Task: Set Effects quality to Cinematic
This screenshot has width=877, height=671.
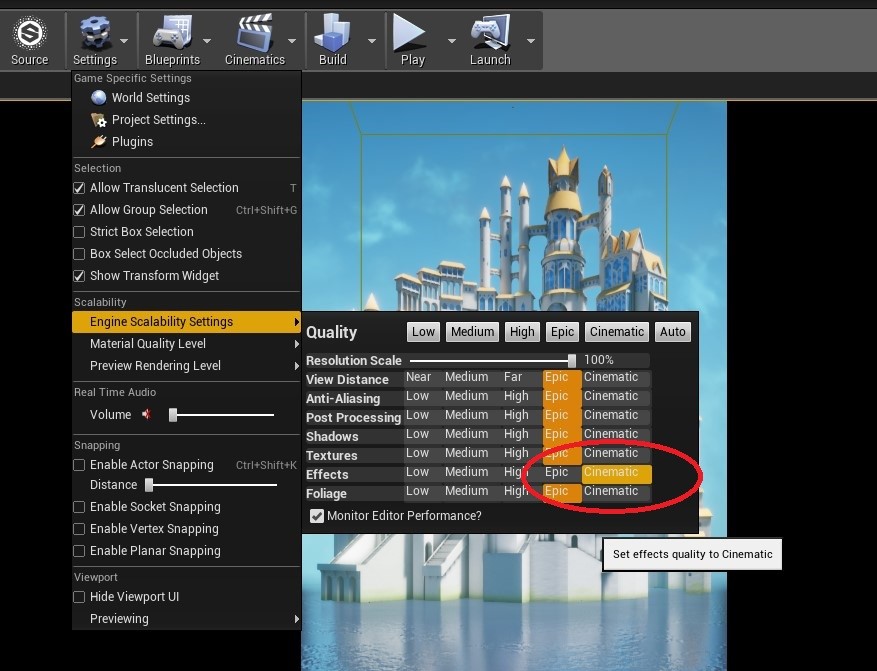Action: [616, 474]
